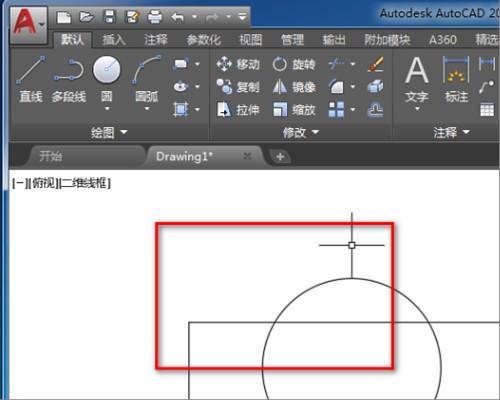Viewport: 500px width, 400px height.
Task: Click the 缩放 scale tool
Action: 294,109
